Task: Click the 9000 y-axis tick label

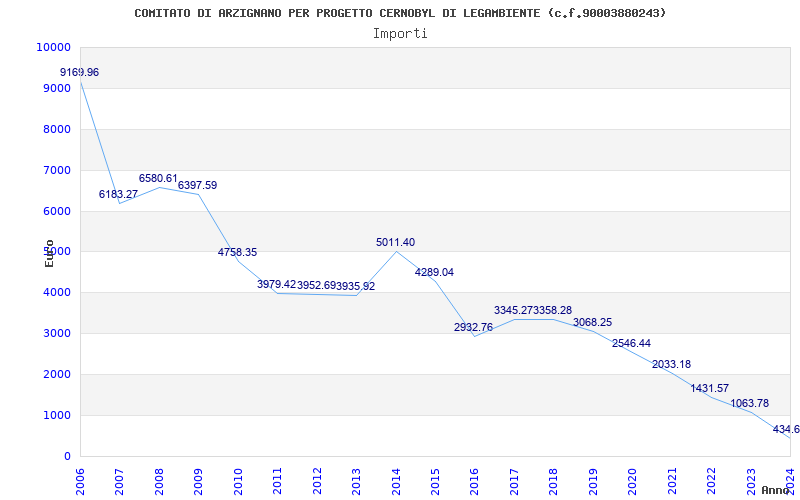Action: click(x=56, y=88)
